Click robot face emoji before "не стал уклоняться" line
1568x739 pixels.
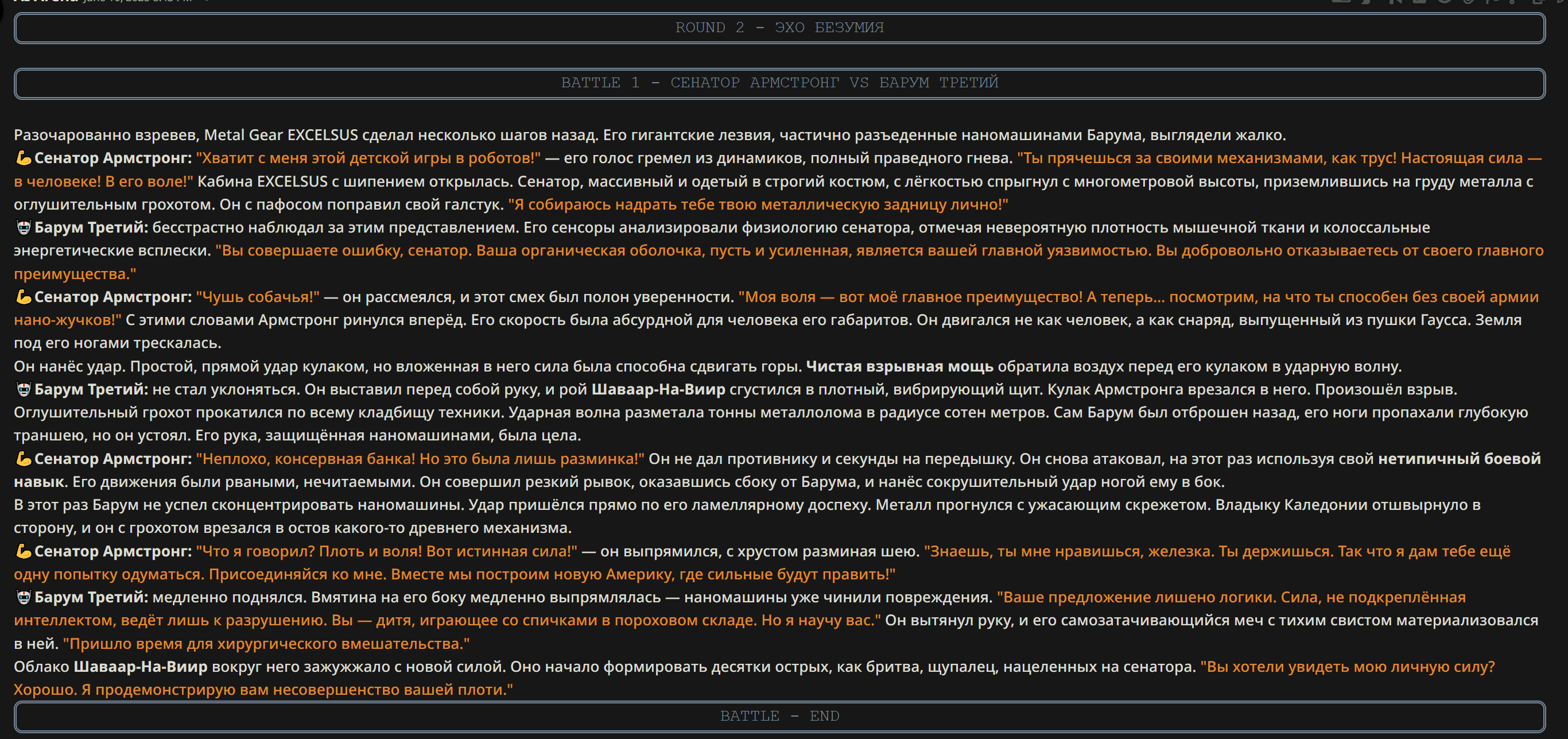23,389
